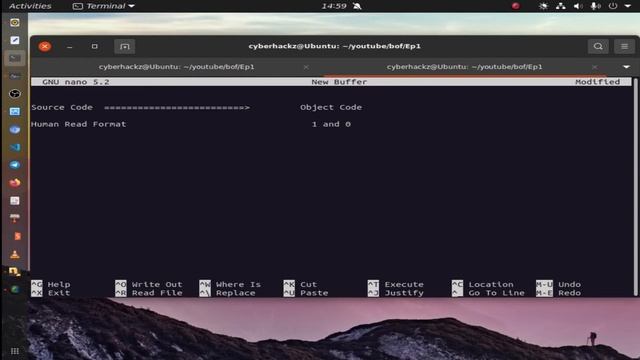The width and height of the screenshot is (640, 360).
Task: Click the topmost dock icon with the yellow ring
Action: 15,22
